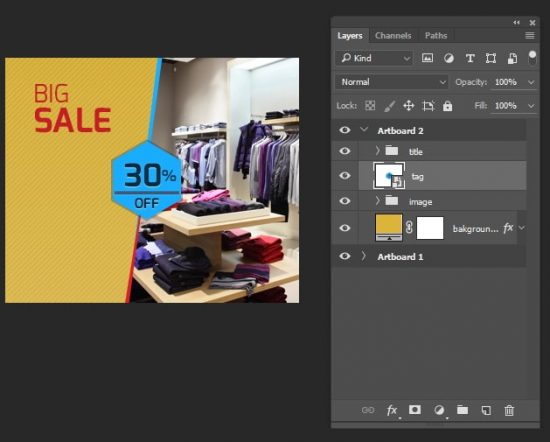
Task: Click the yellow fill color thumbnail
Action: (x=389, y=228)
